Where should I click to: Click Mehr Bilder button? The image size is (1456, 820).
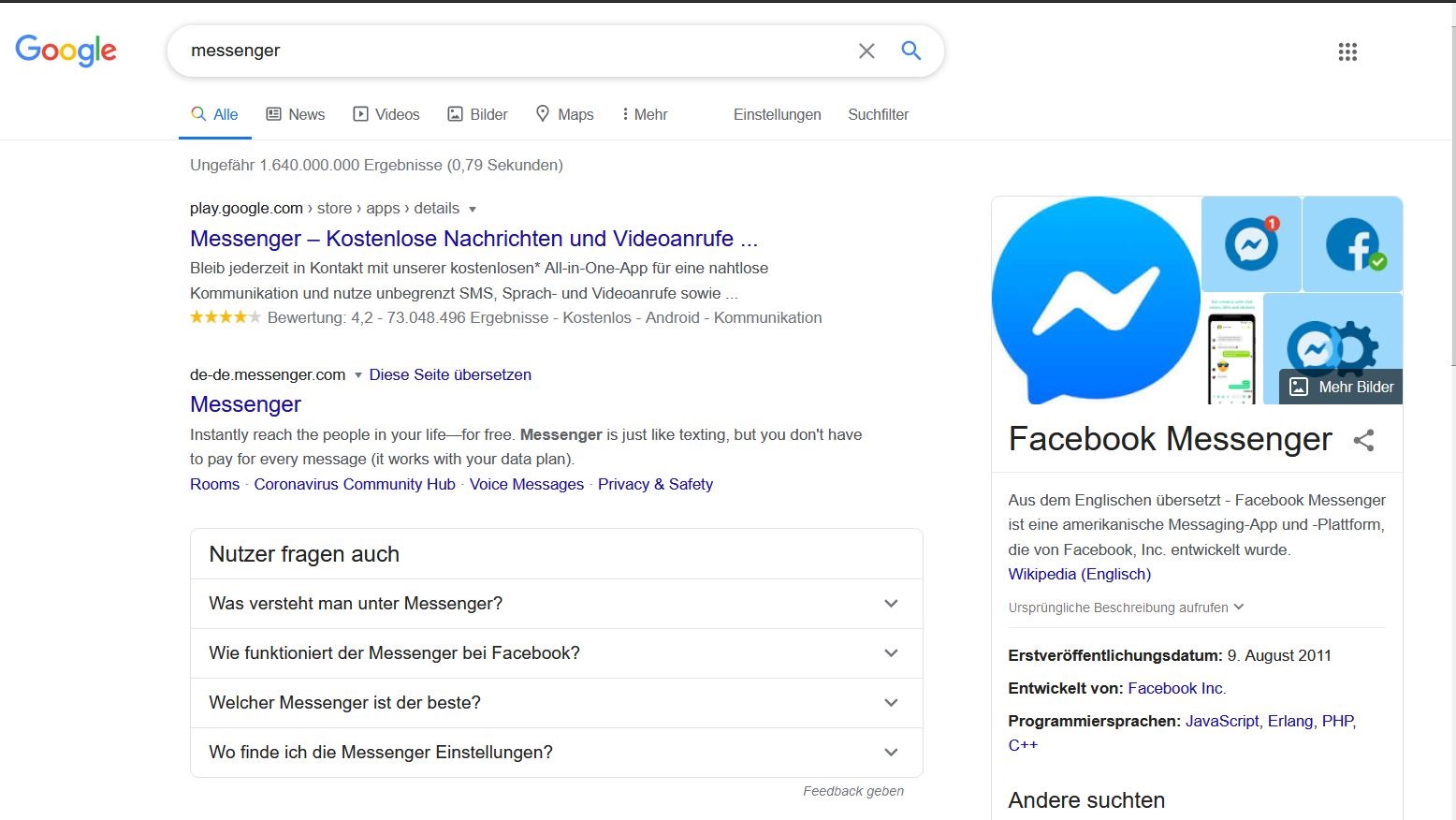[1341, 387]
